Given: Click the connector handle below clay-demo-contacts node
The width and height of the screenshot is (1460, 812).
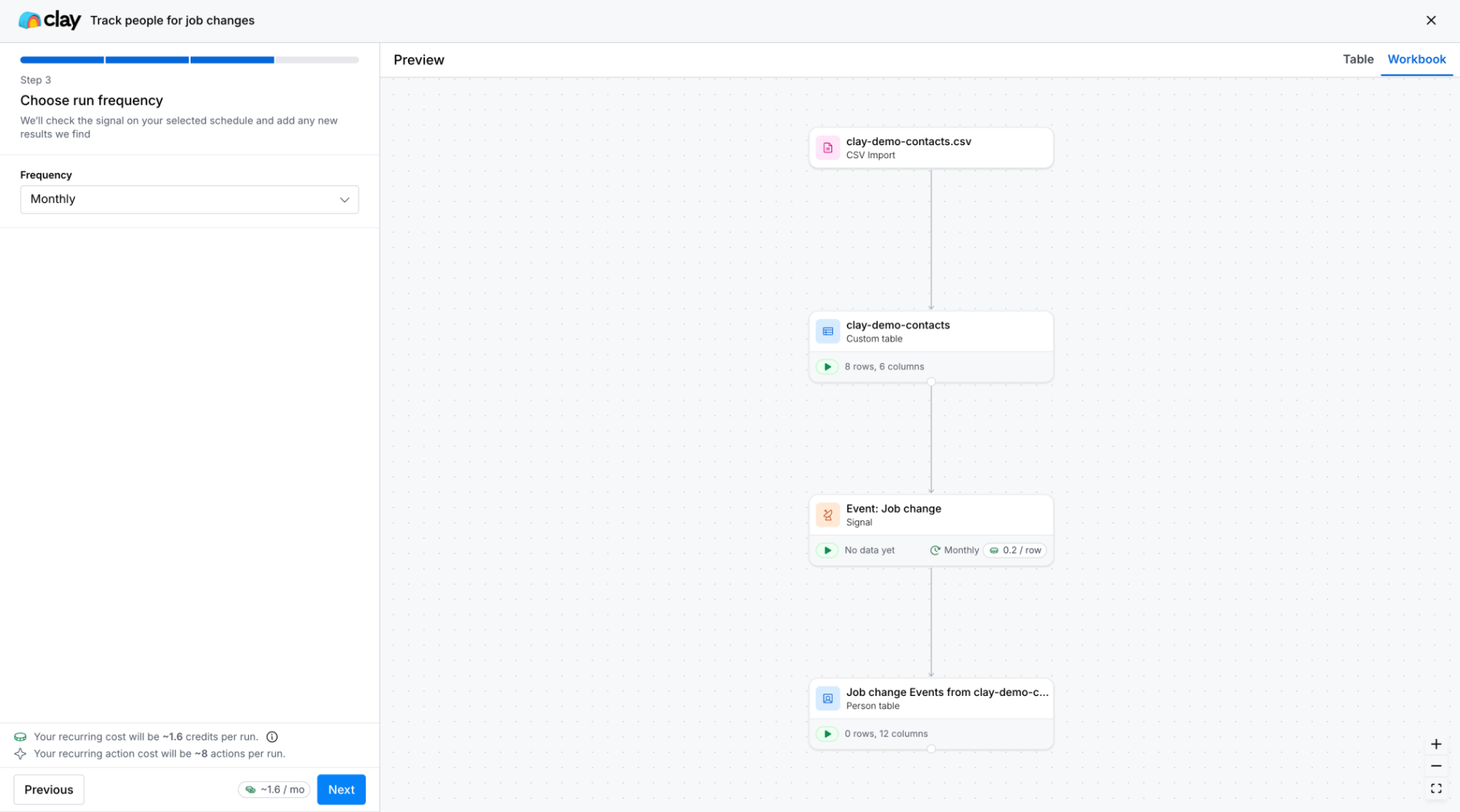Looking at the screenshot, I should (931, 382).
